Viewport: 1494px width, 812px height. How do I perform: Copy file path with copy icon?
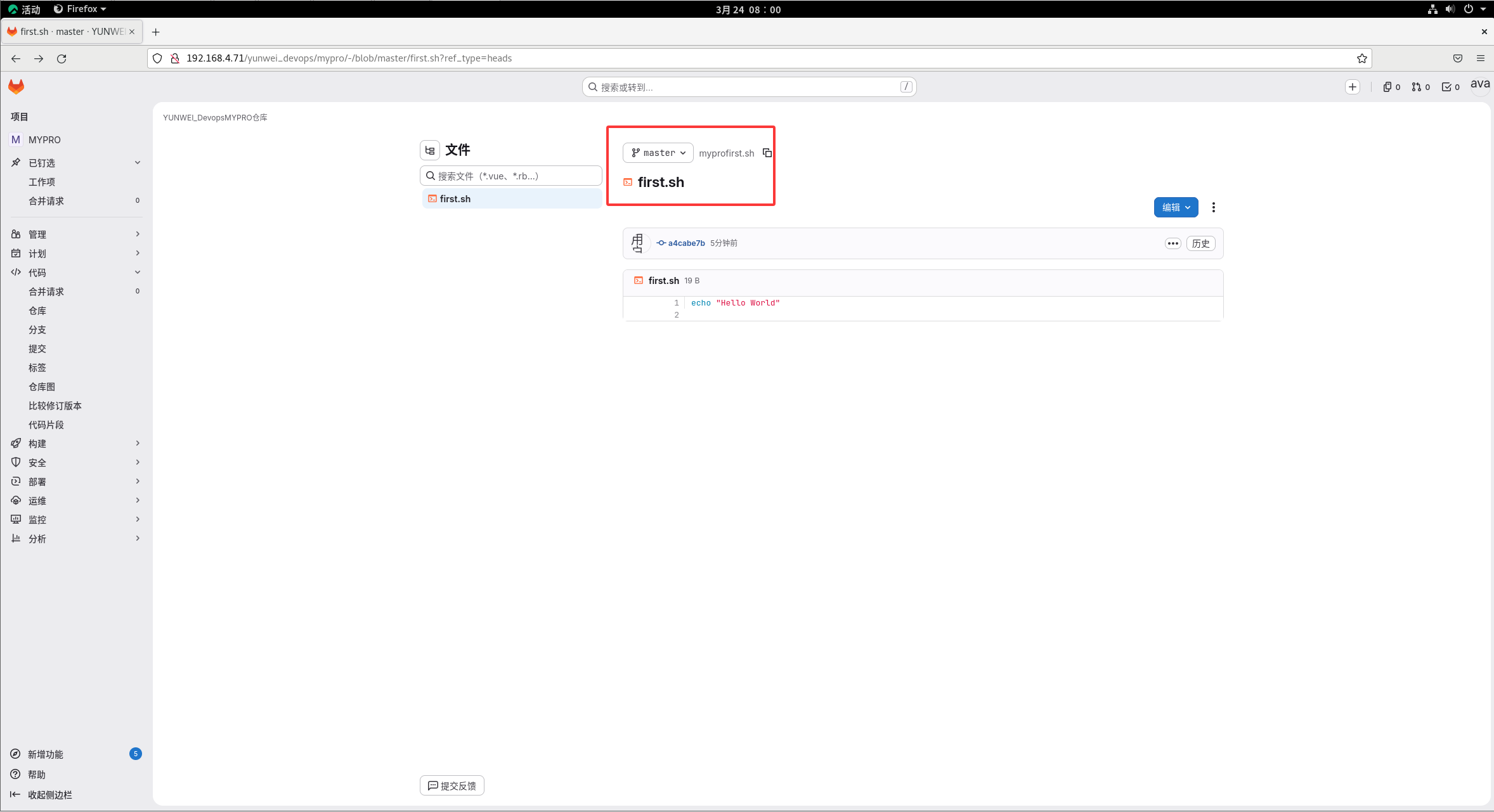[x=767, y=153]
